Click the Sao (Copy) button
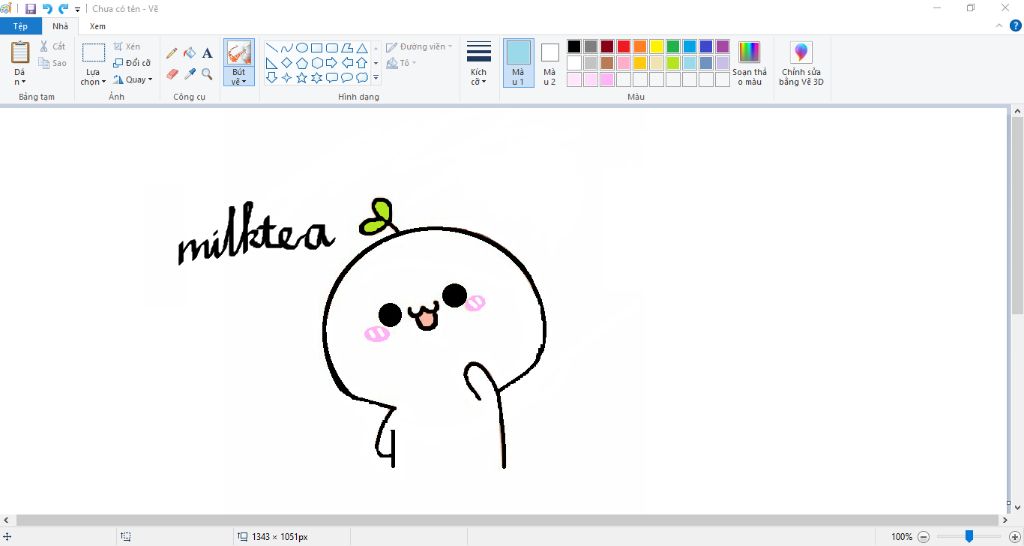 click(x=52, y=63)
